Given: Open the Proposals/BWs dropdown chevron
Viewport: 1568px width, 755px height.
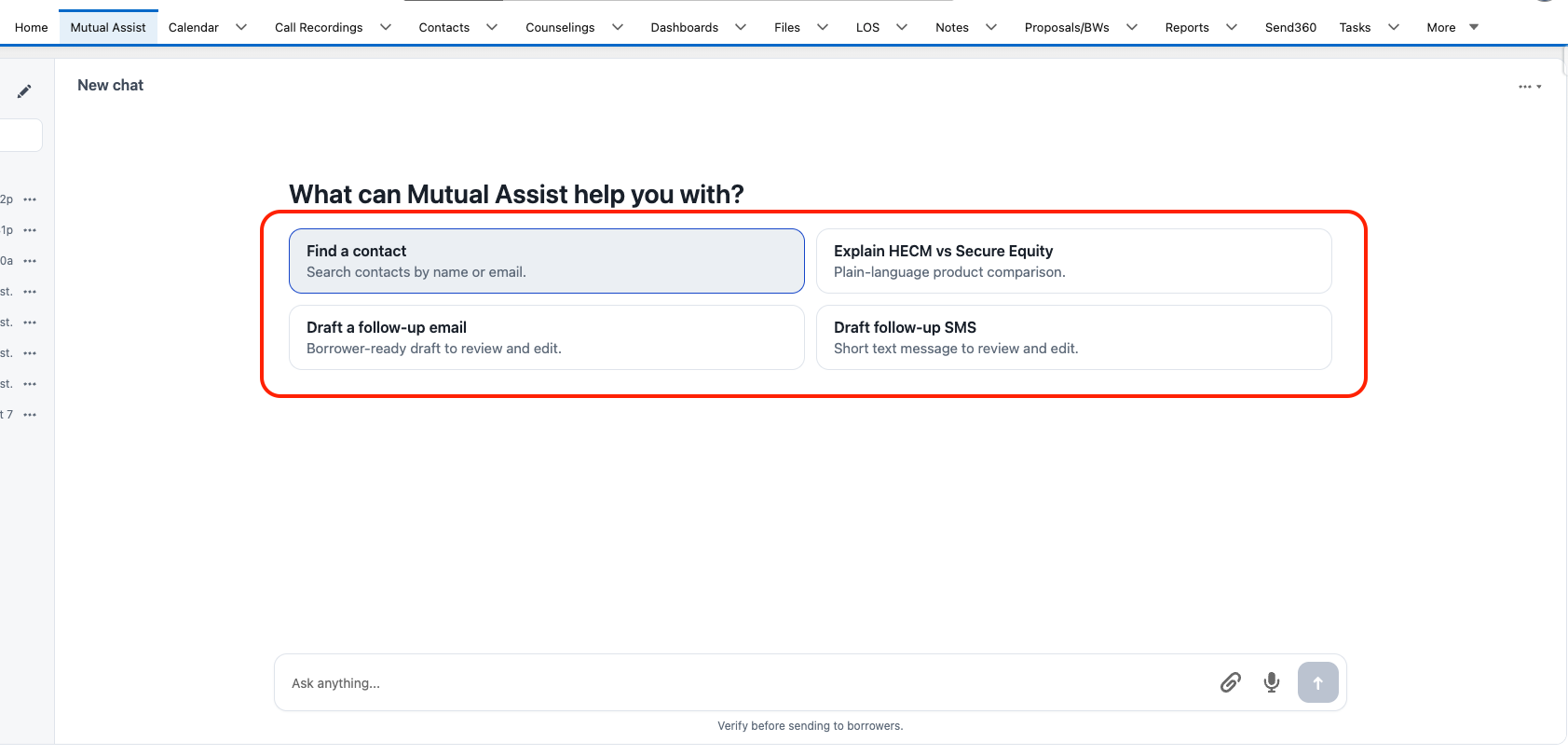Looking at the screenshot, I should pyautogui.click(x=1132, y=27).
